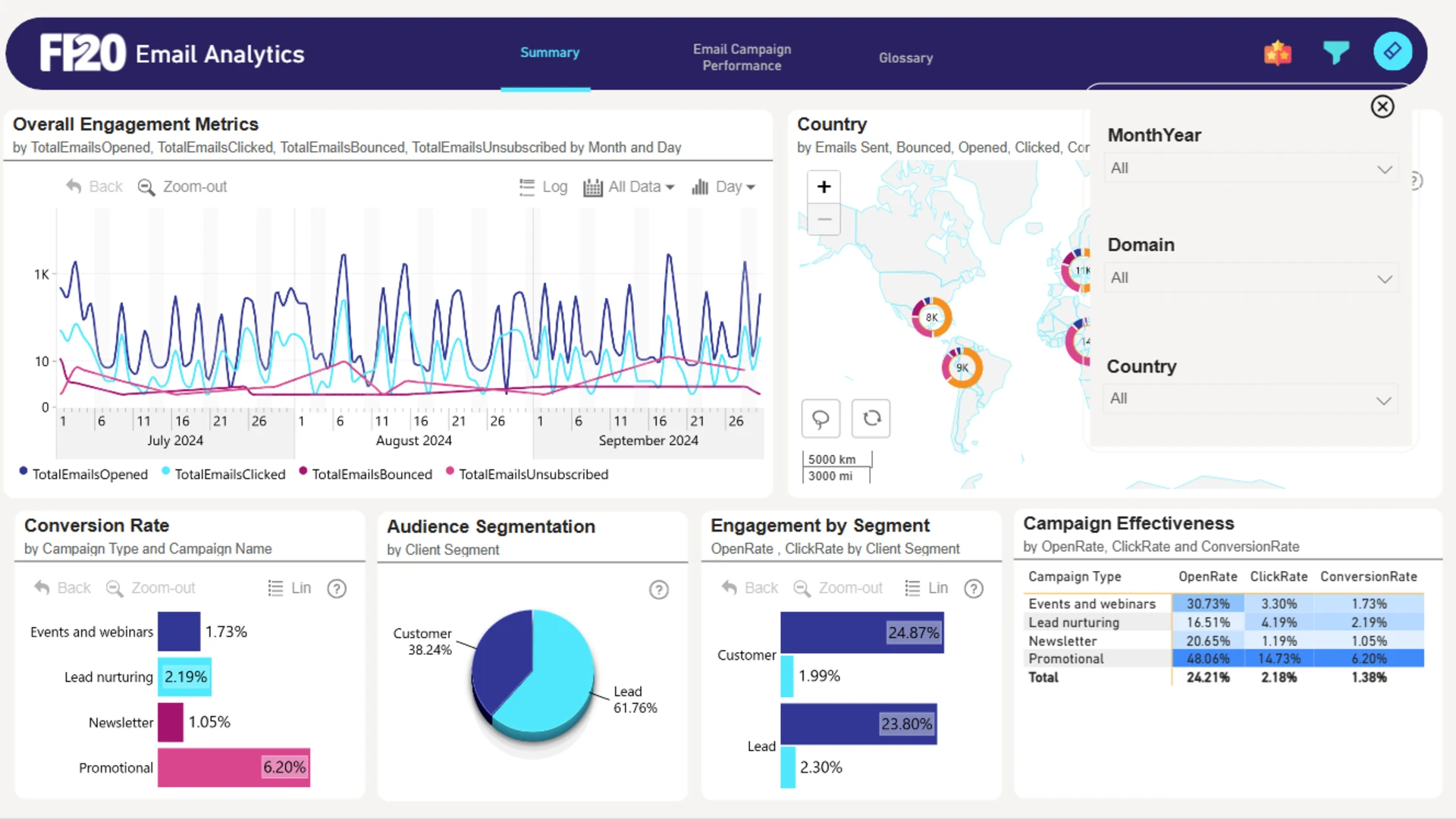Viewport: 1456px width, 819px height.
Task: Click the filter funnel icon in header
Action: point(1335,52)
